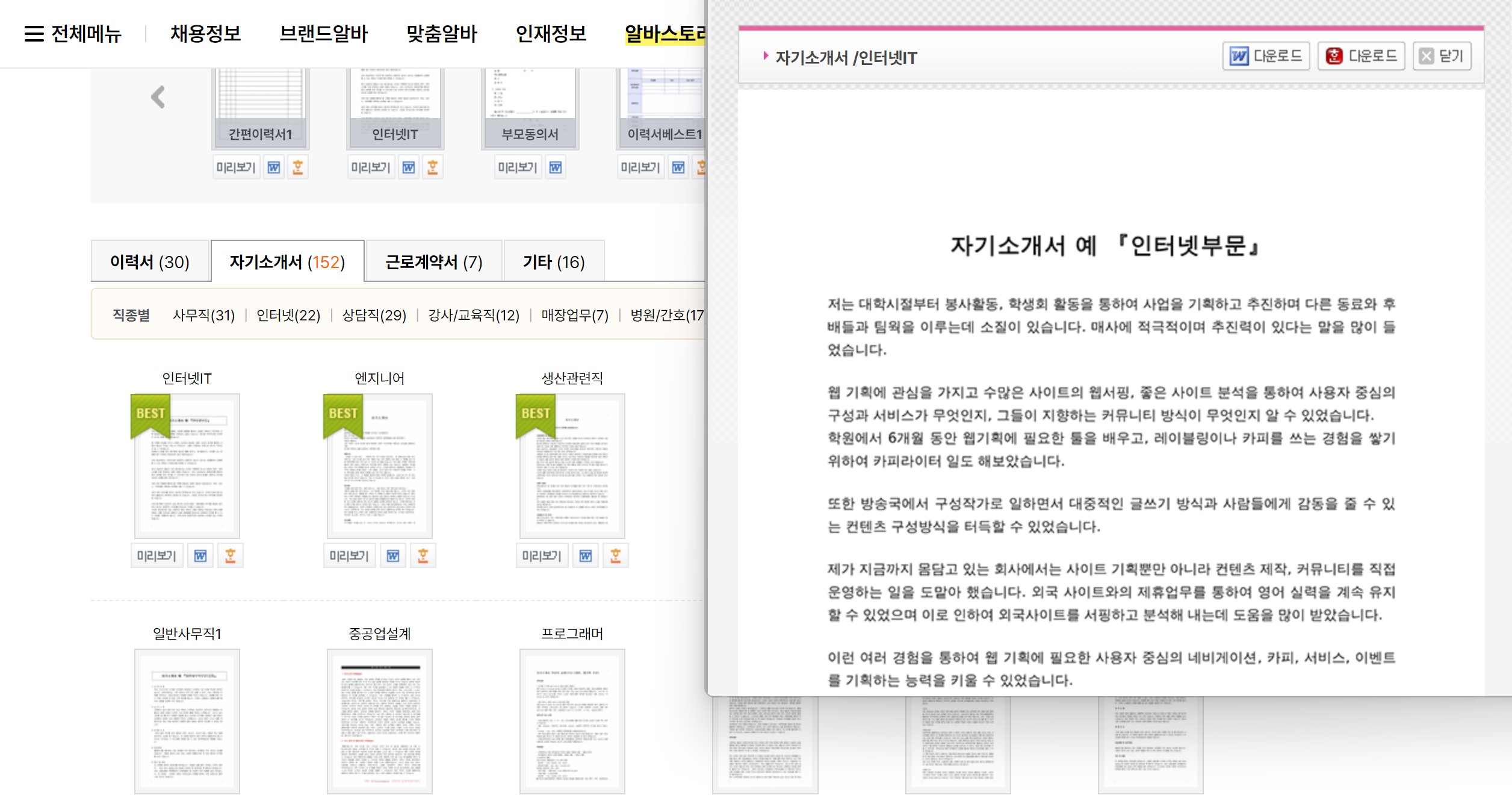The image size is (1512, 795).
Task: Click Word icon under 엔지니어 template
Action: (393, 555)
